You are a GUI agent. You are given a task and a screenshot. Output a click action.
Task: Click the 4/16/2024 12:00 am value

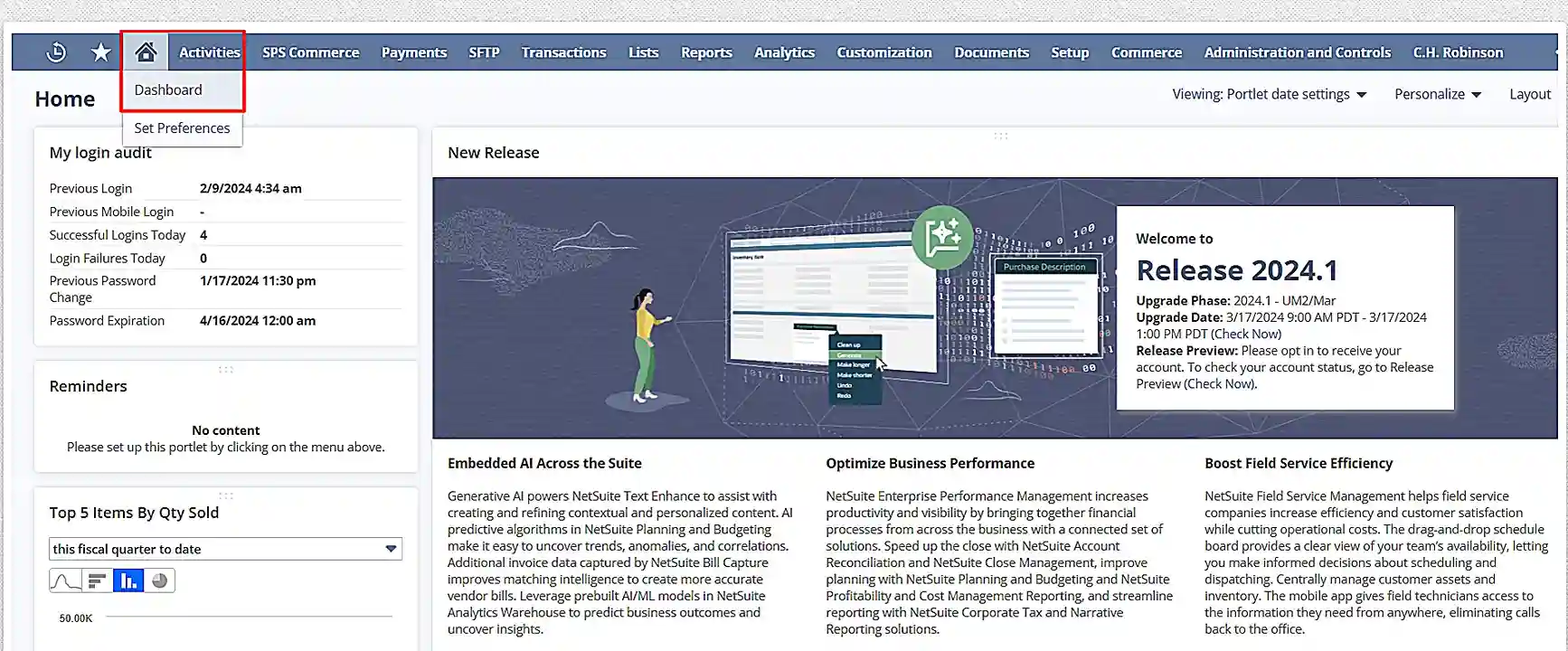point(258,321)
